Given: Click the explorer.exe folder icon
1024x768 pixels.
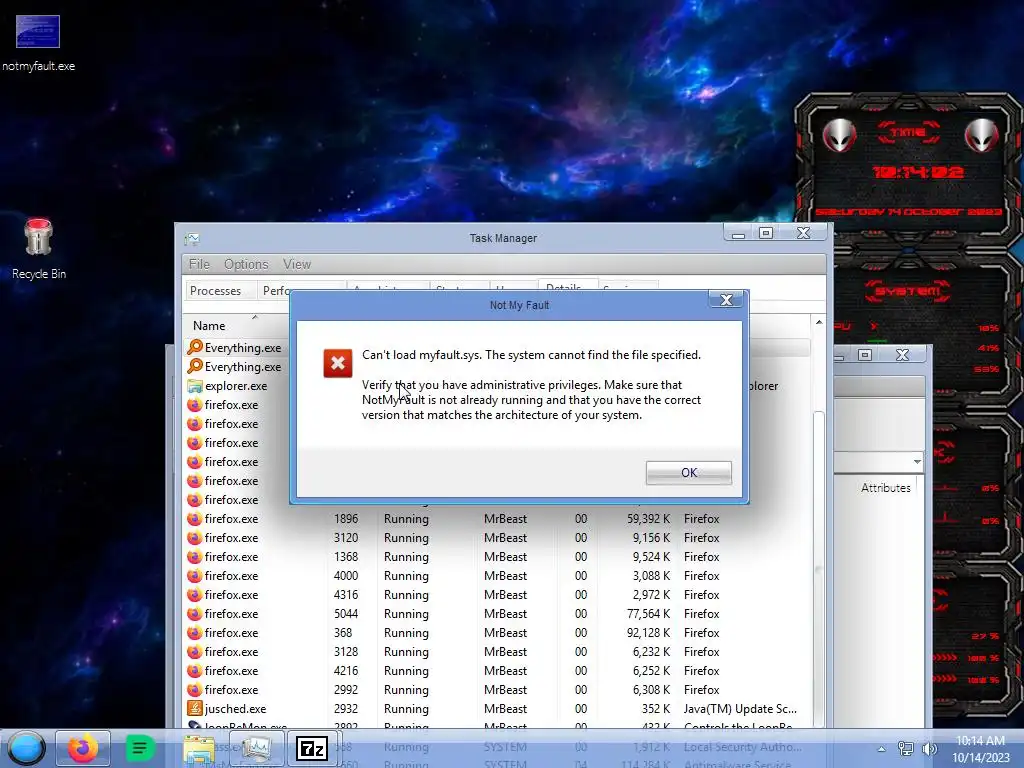Looking at the screenshot, I should coord(195,385).
